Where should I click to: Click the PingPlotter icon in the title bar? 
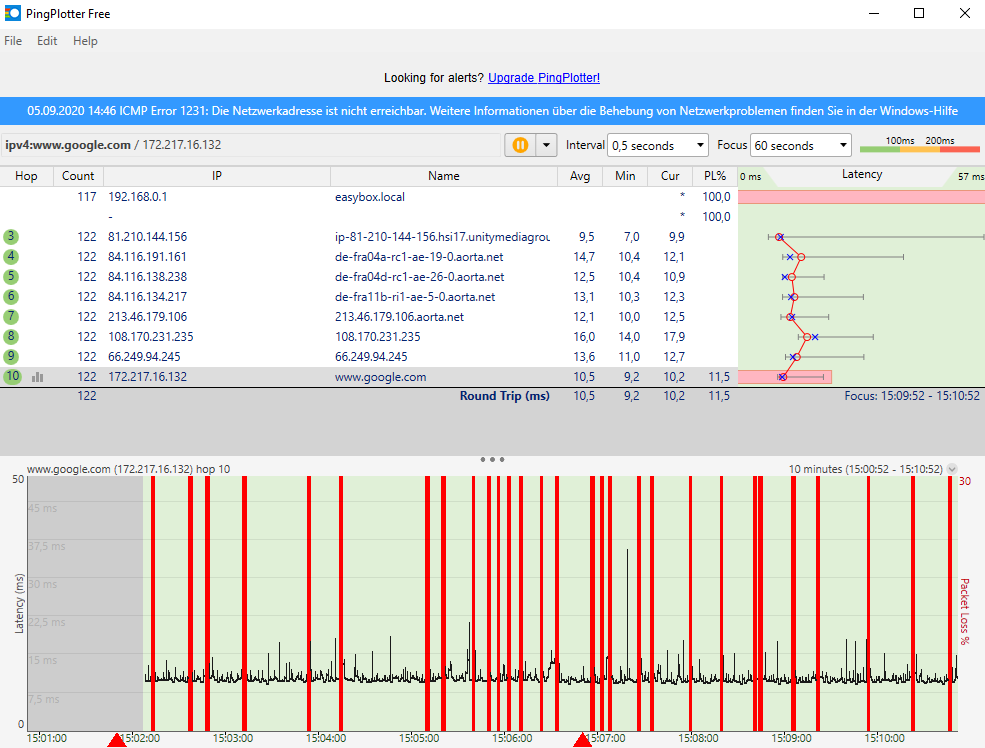(14, 13)
